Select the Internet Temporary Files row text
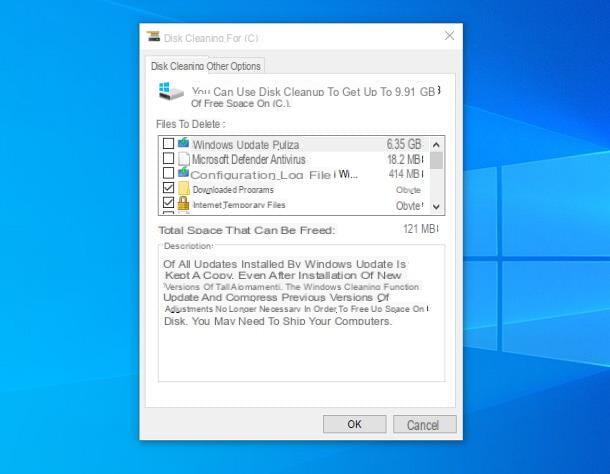Screen dimensions: 610x474 point(239,205)
